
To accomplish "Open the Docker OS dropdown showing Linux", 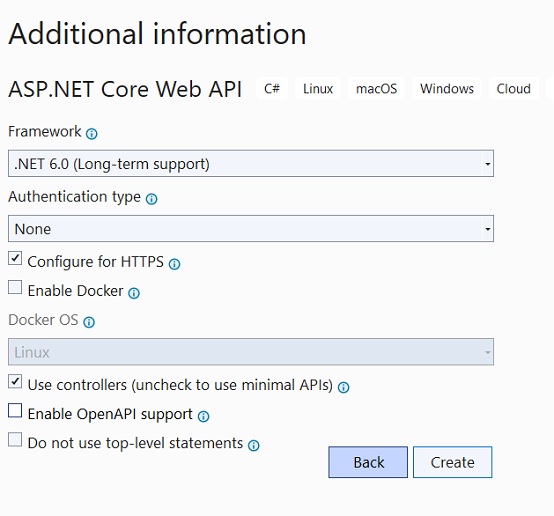I will (251, 352).
